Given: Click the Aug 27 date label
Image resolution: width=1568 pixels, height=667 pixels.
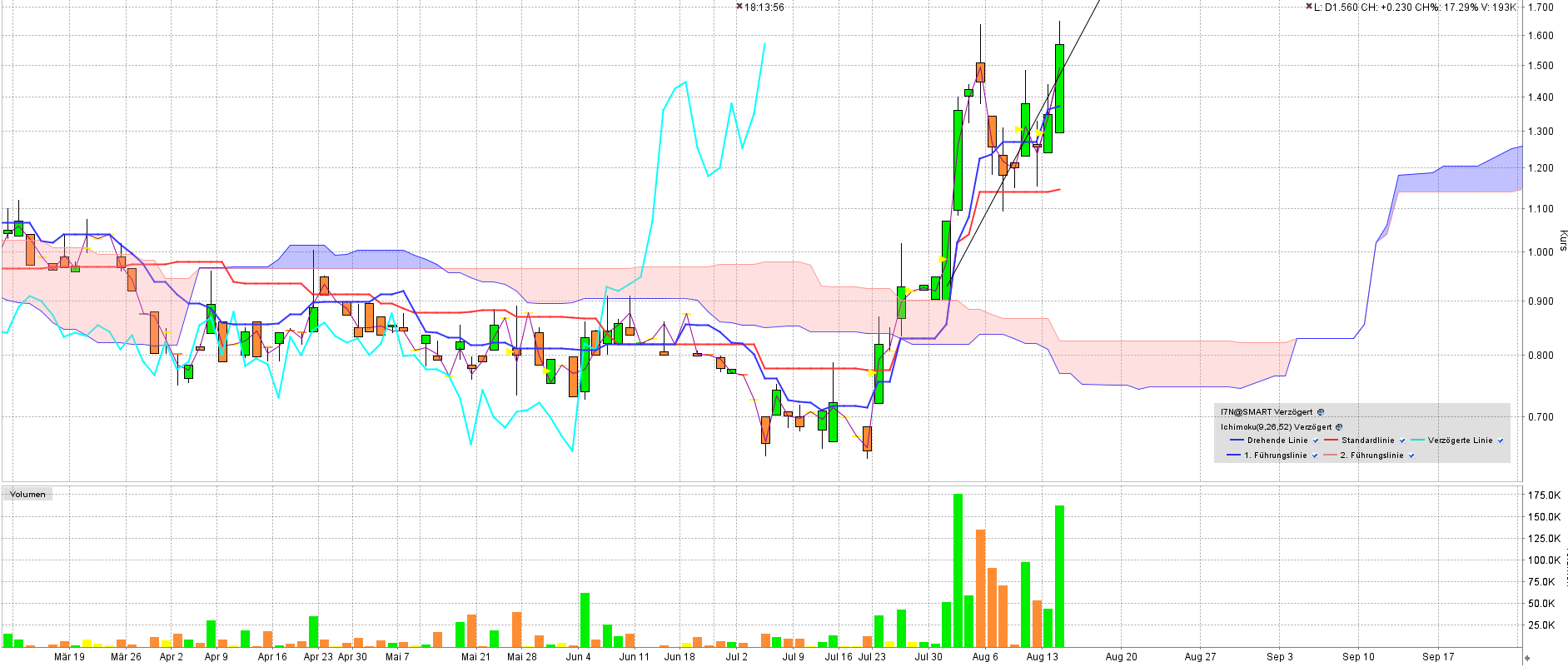Looking at the screenshot, I should coord(1201,657).
